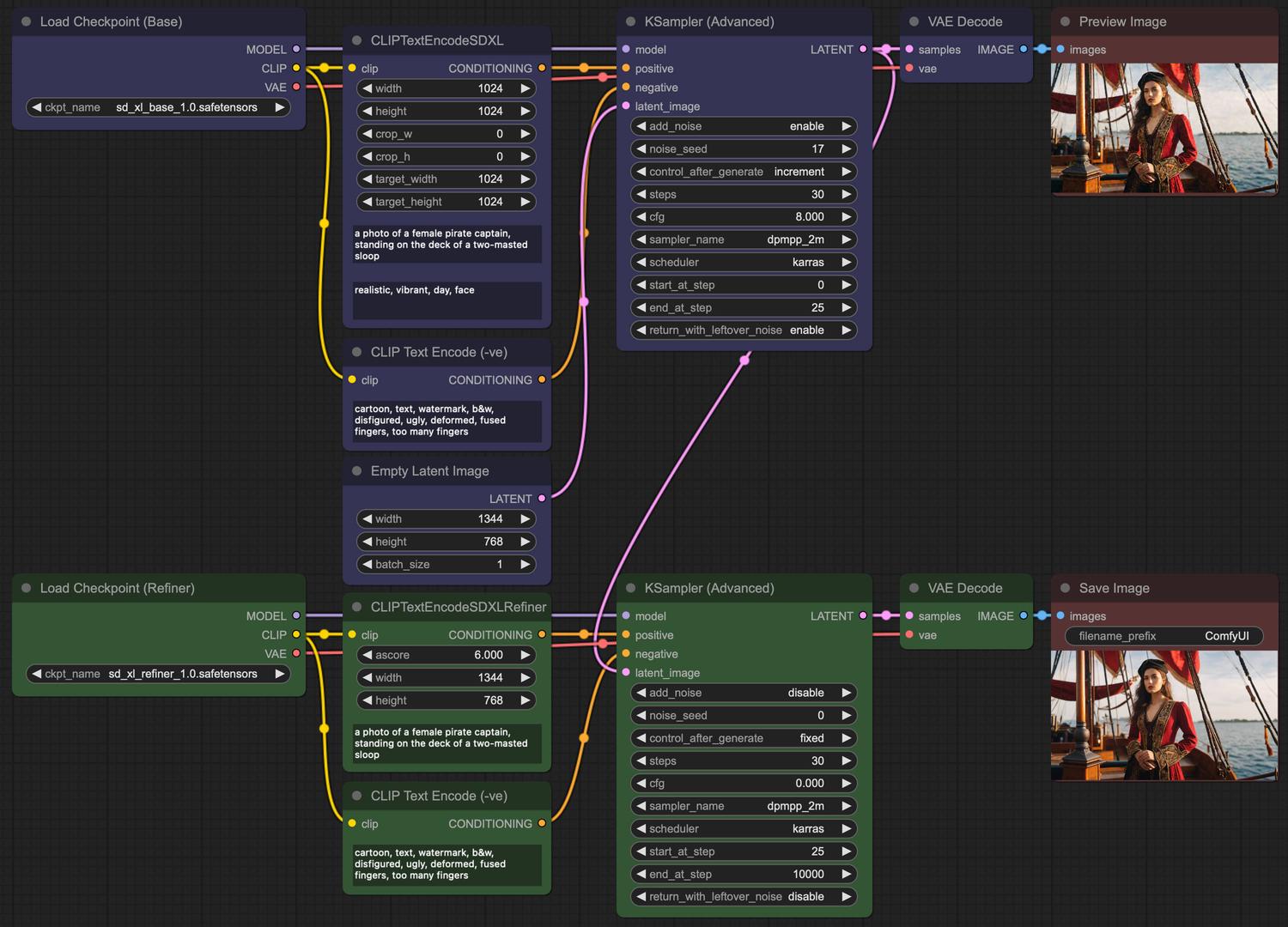Click LATENT output socket of green KSampler

[863, 615]
